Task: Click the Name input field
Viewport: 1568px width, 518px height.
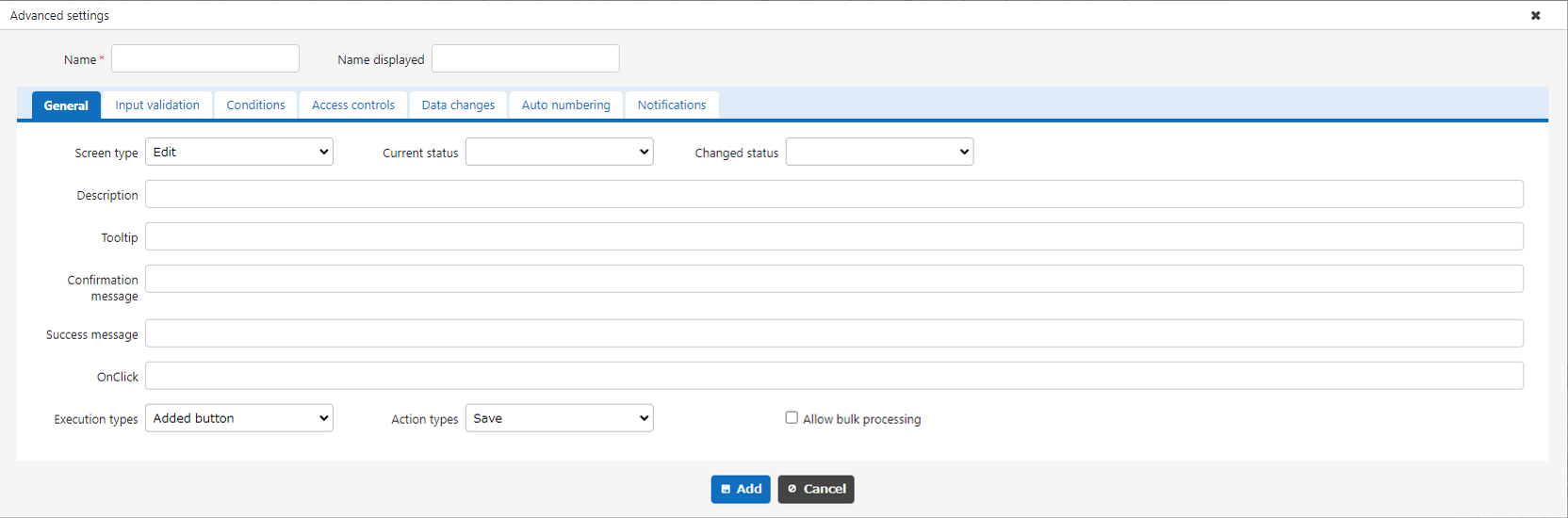Action: [x=205, y=58]
